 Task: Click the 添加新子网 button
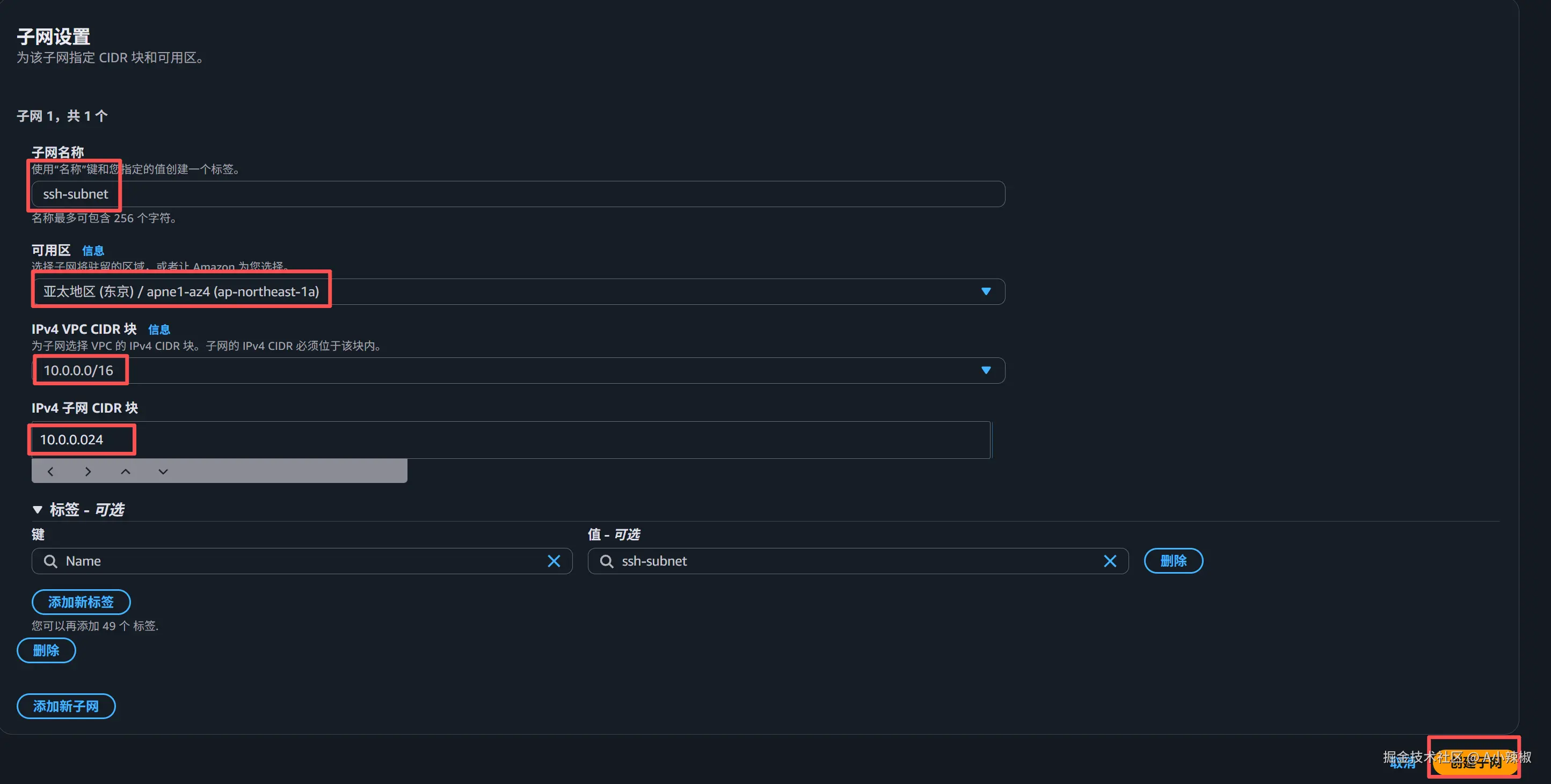coord(66,706)
